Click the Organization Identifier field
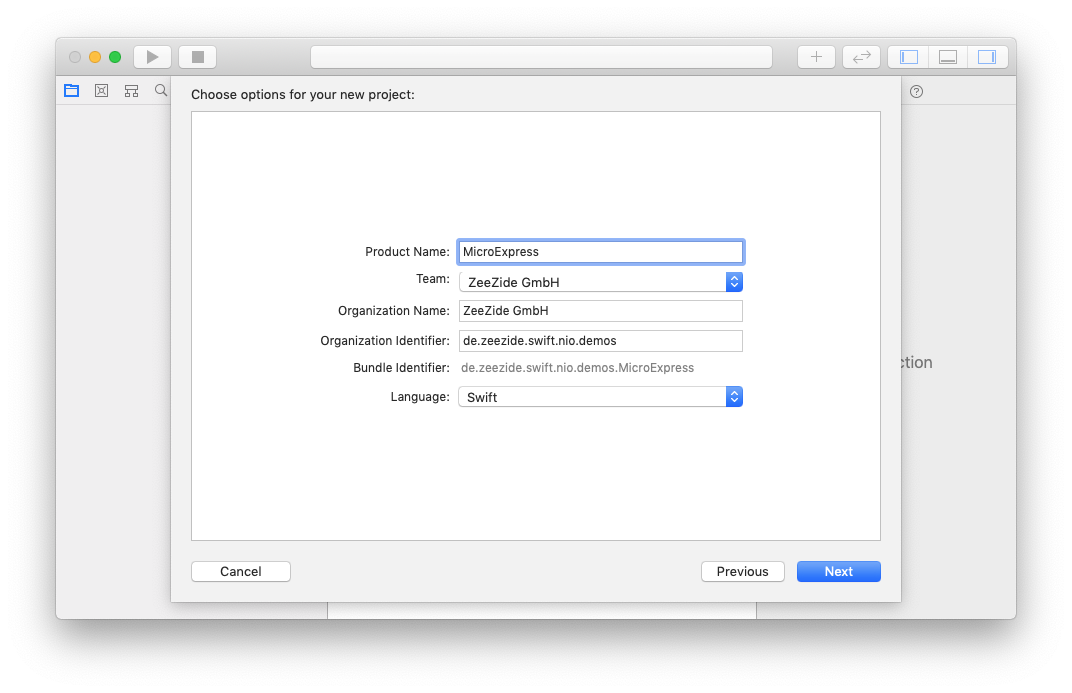 (x=601, y=341)
